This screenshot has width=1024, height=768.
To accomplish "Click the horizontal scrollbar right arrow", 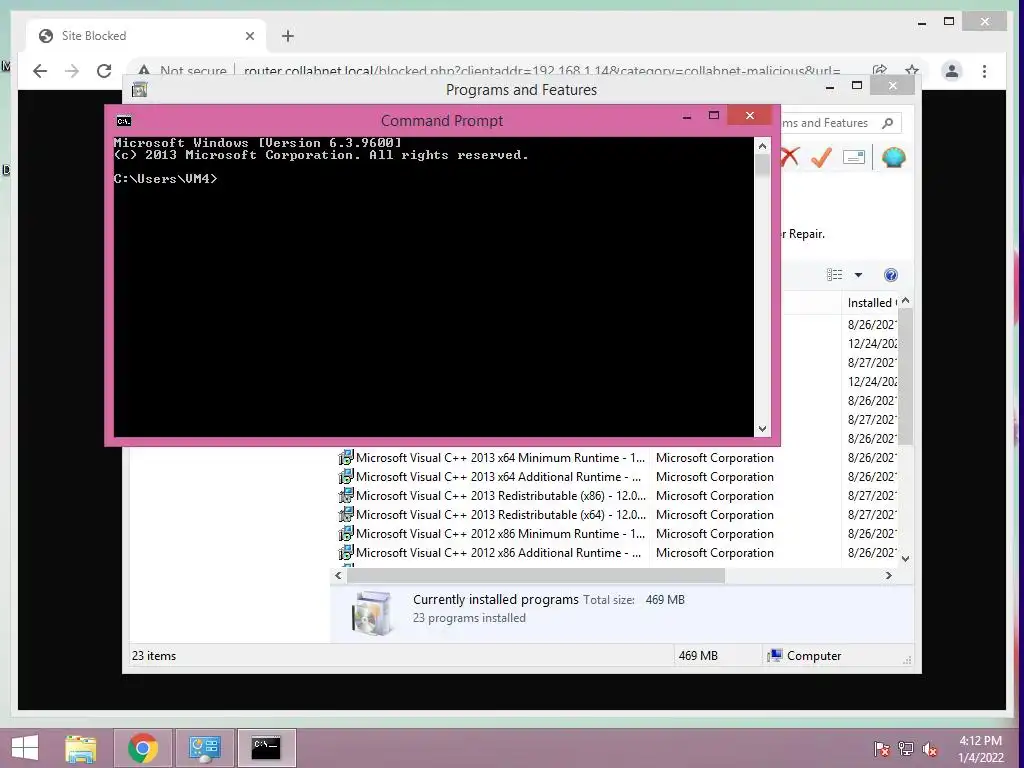I will pos(888,575).
